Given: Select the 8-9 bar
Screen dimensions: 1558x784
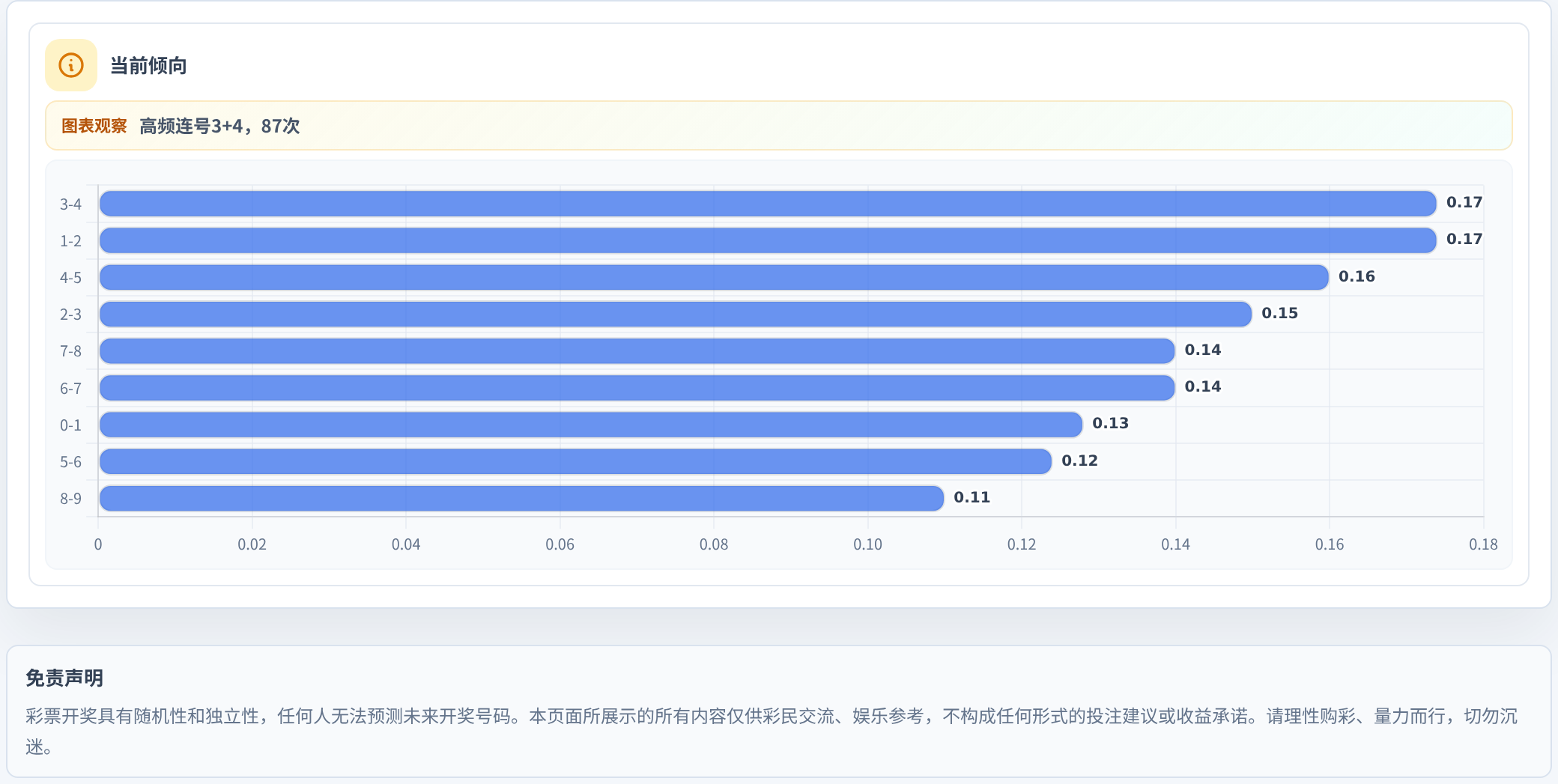Looking at the screenshot, I should click(x=521, y=498).
